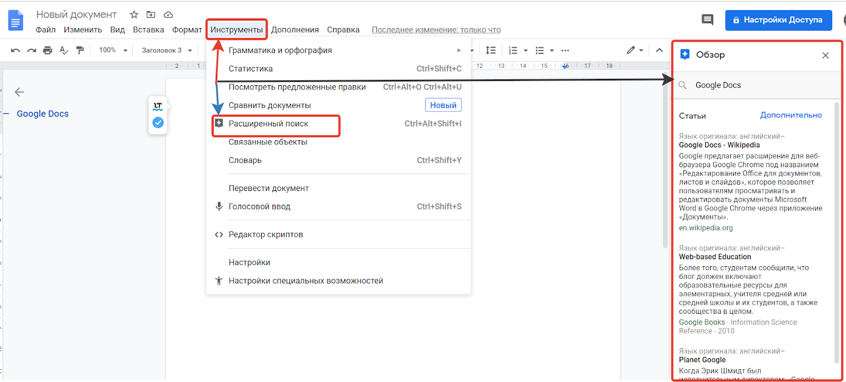The height and width of the screenshot is (382, 846).
Task: Start Голосовой ввод from menu
Action: pyautogui.click(x=338, y=207)
